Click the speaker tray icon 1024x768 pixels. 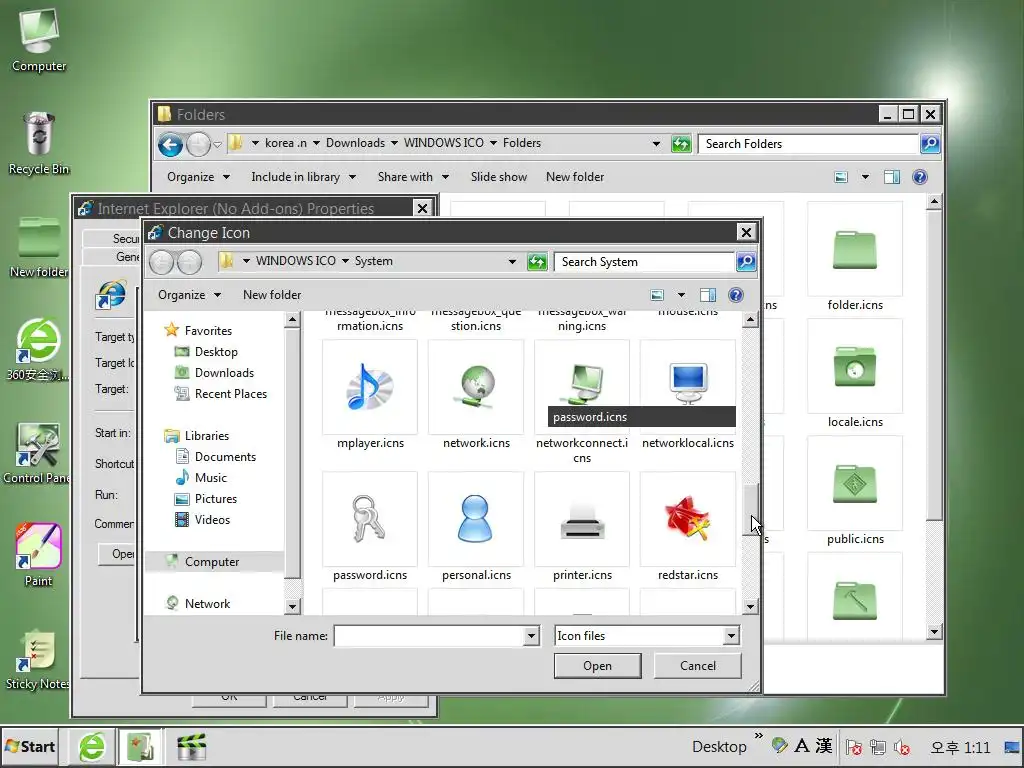(903, 746)
